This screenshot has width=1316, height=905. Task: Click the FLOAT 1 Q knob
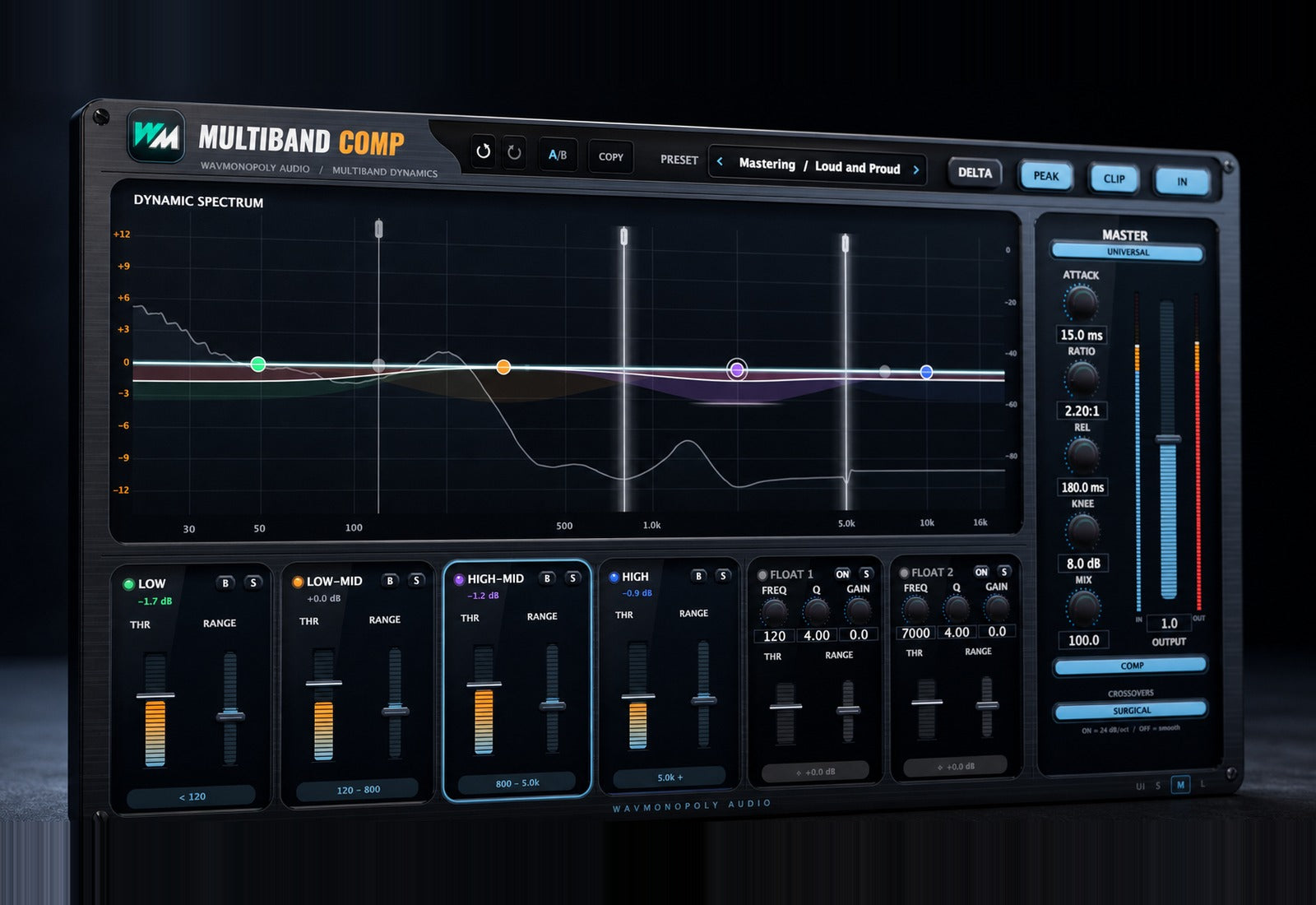(x=817, y=610)
